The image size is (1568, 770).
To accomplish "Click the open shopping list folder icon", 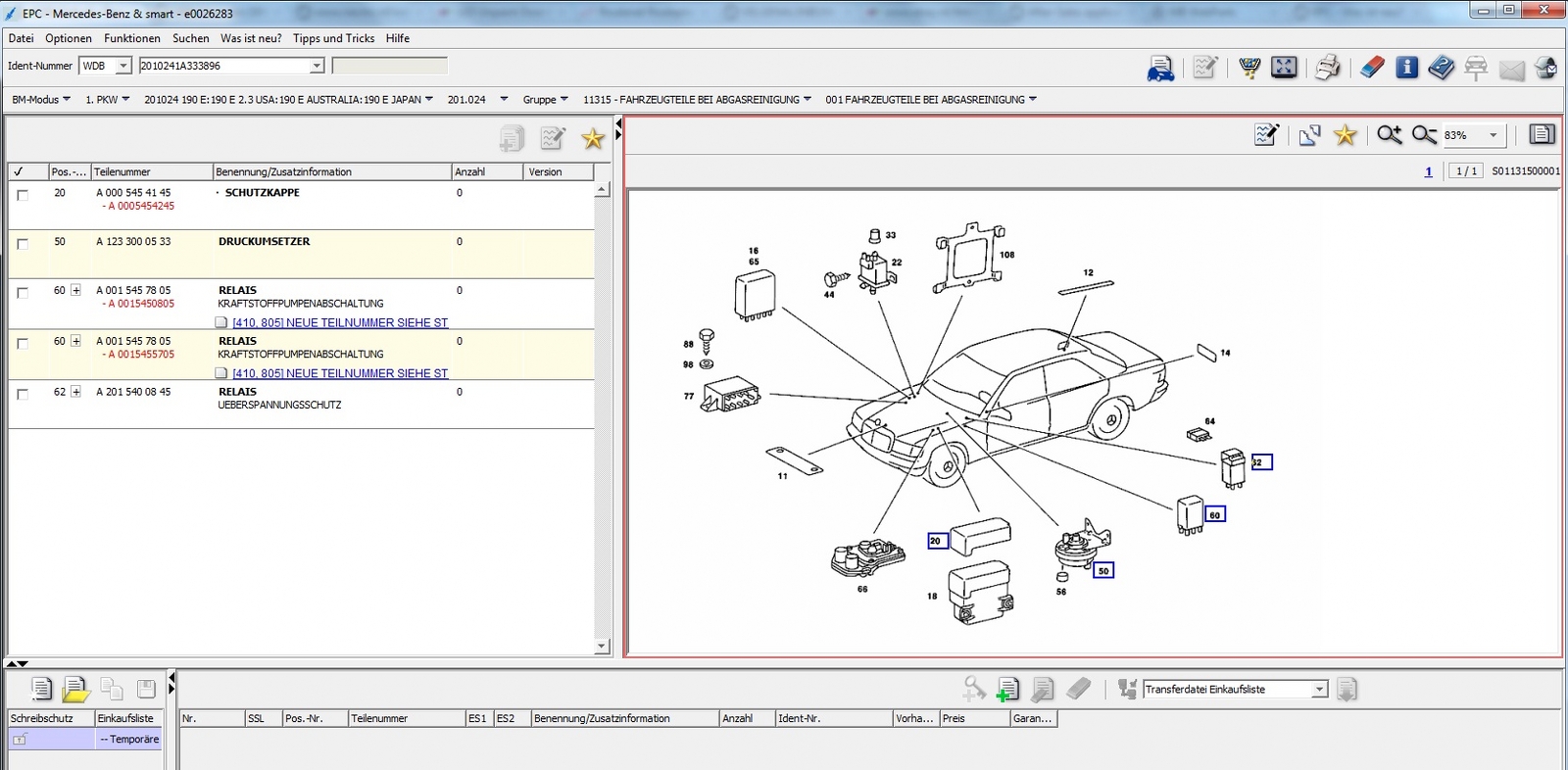I will [75, 690].
